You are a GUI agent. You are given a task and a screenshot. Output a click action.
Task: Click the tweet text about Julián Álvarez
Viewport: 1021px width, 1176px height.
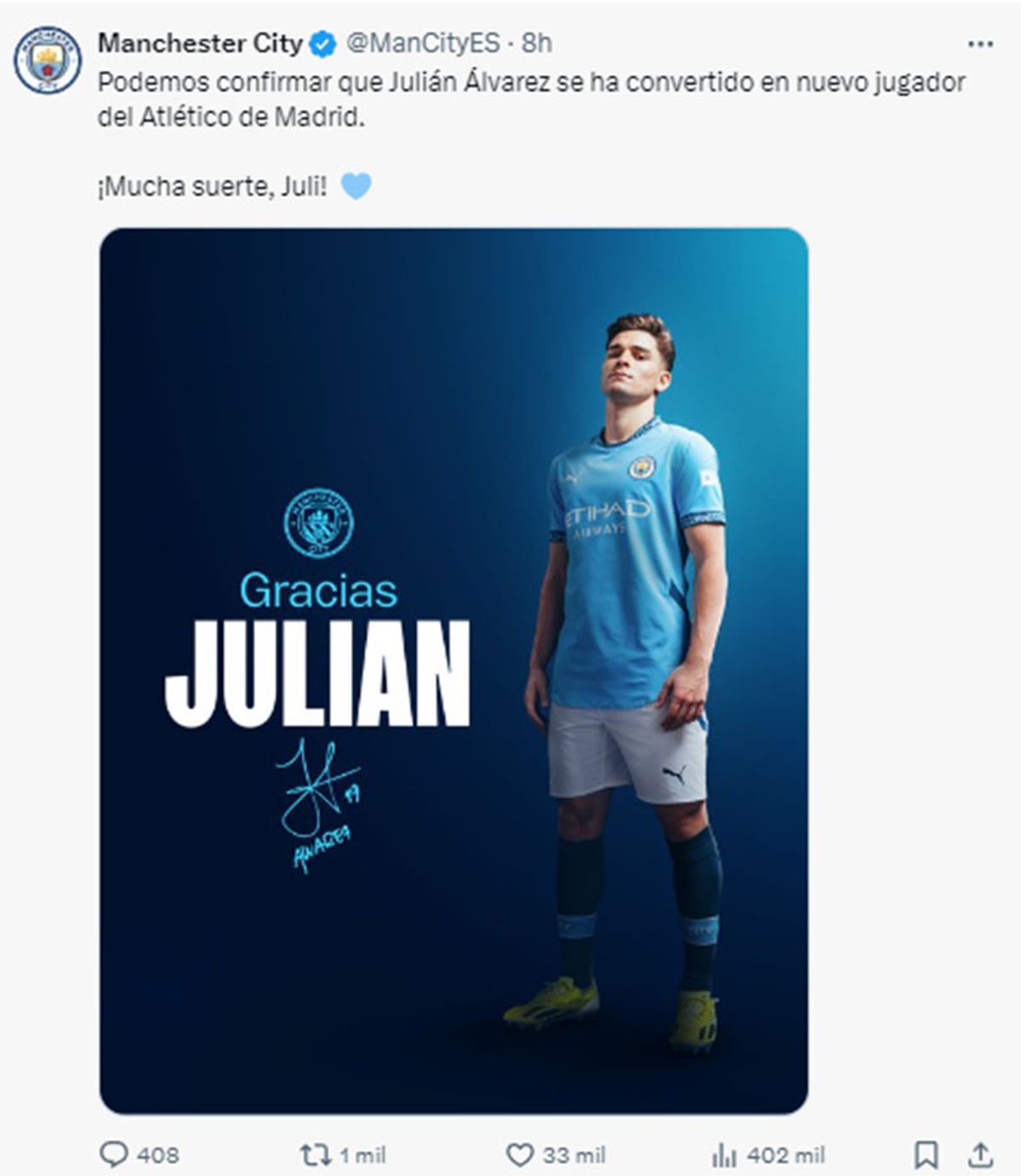point(532,100)
